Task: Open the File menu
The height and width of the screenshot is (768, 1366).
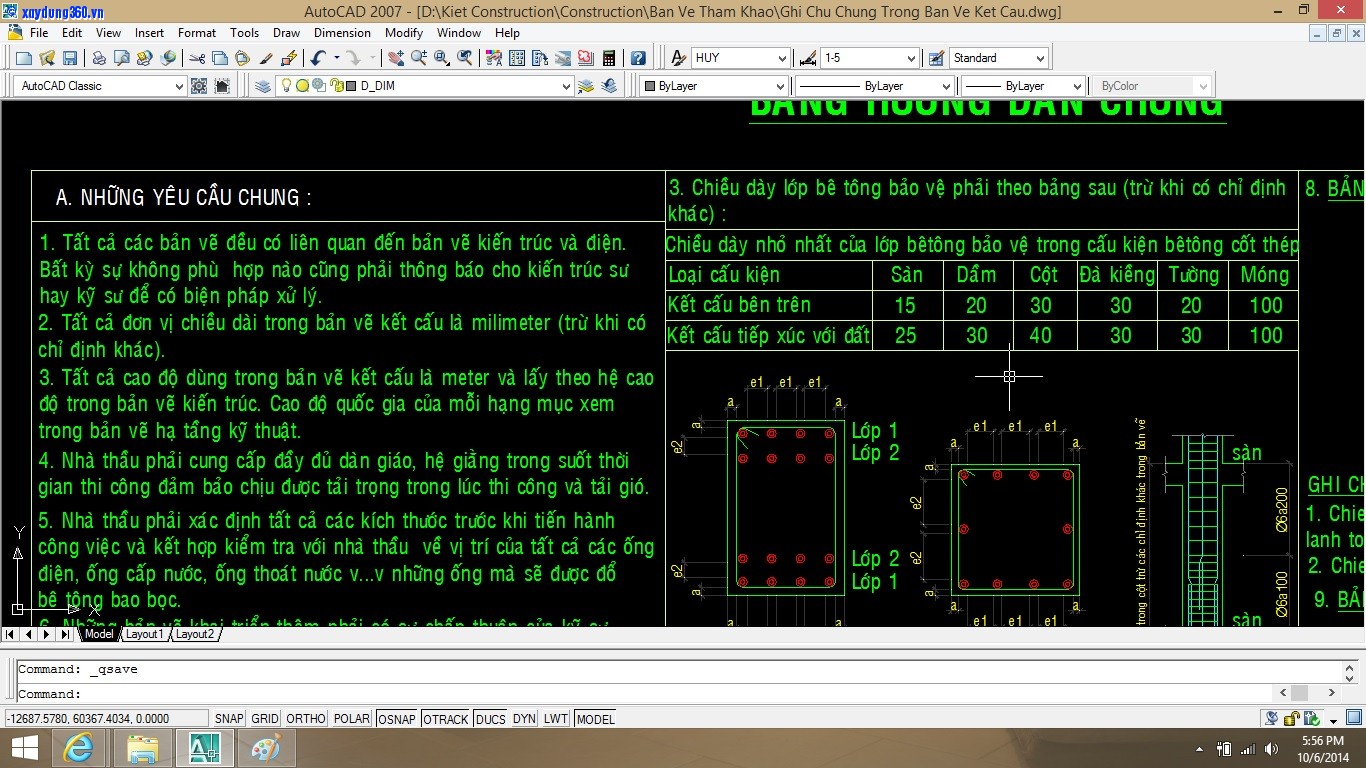Action: tap(39, 33)
